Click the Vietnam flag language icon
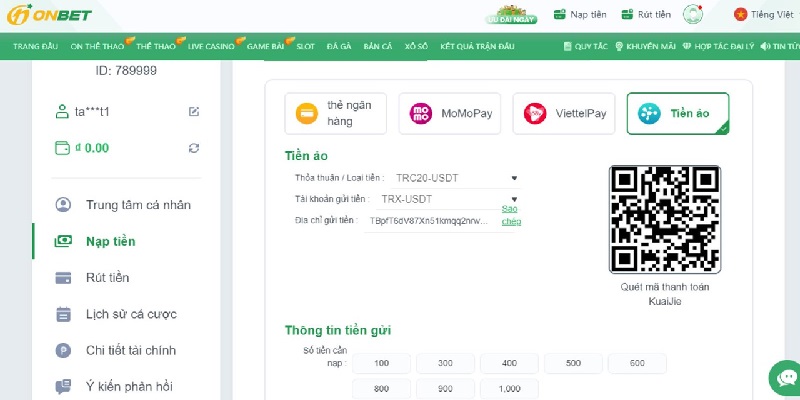 pos(740,14)
